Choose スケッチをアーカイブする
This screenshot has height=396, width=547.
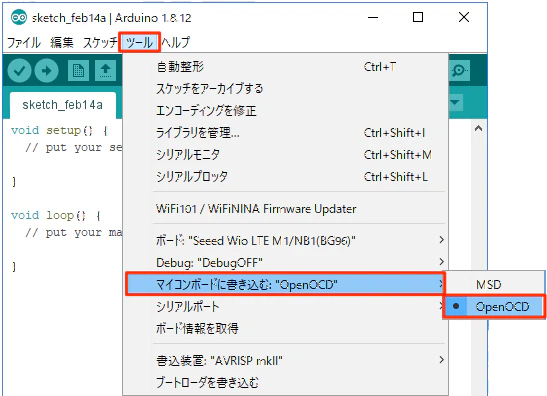click(x=285, y=89)
